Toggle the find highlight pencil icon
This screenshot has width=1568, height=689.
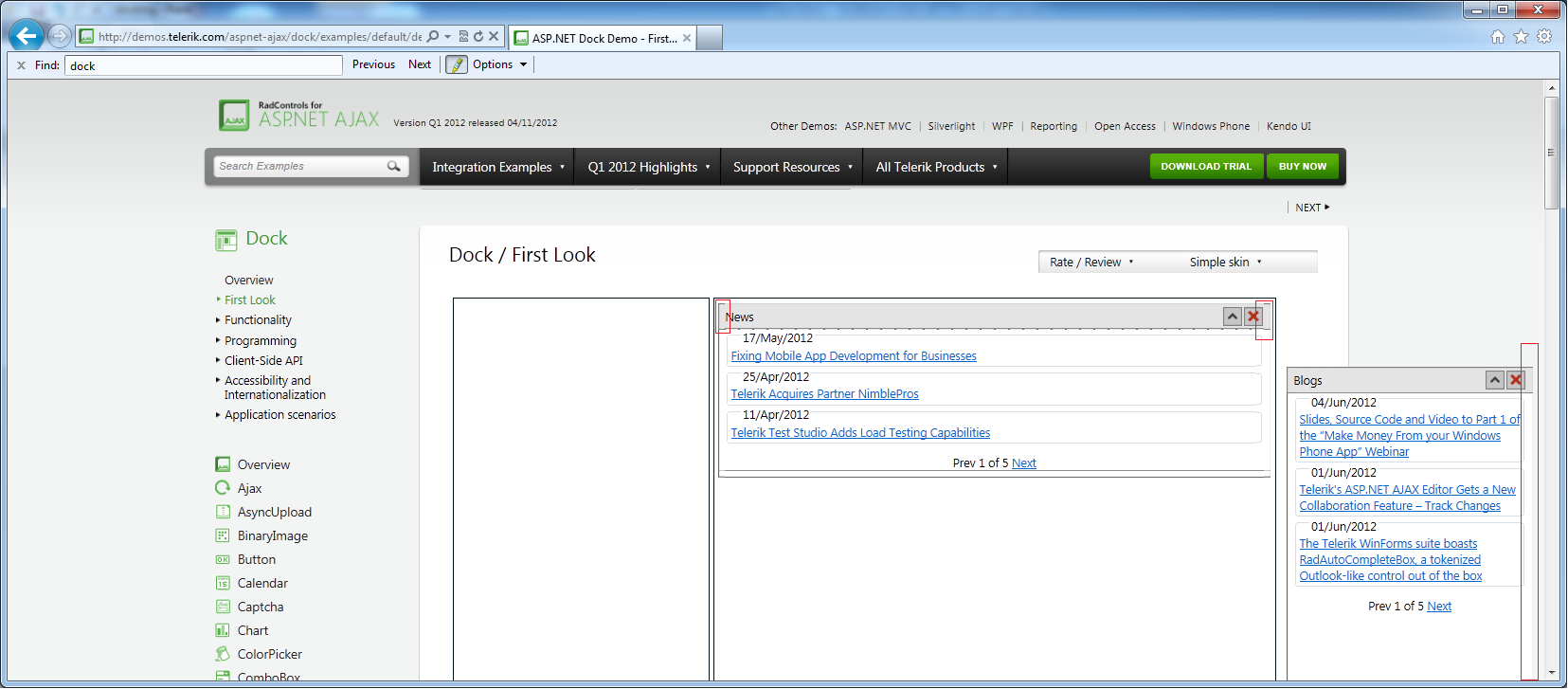click(457, 64)
